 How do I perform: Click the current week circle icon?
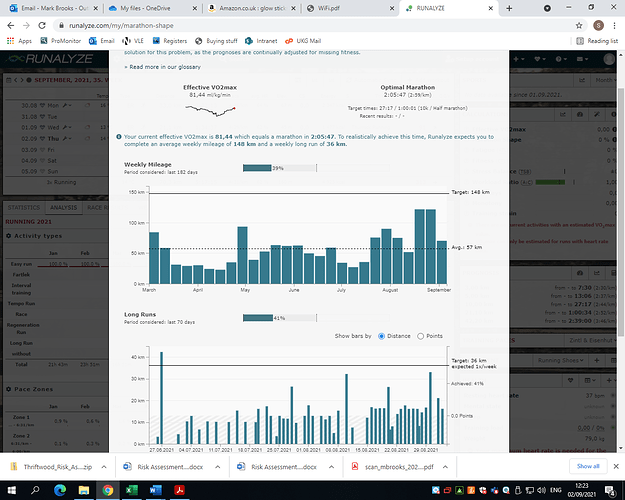click(29, 80)
